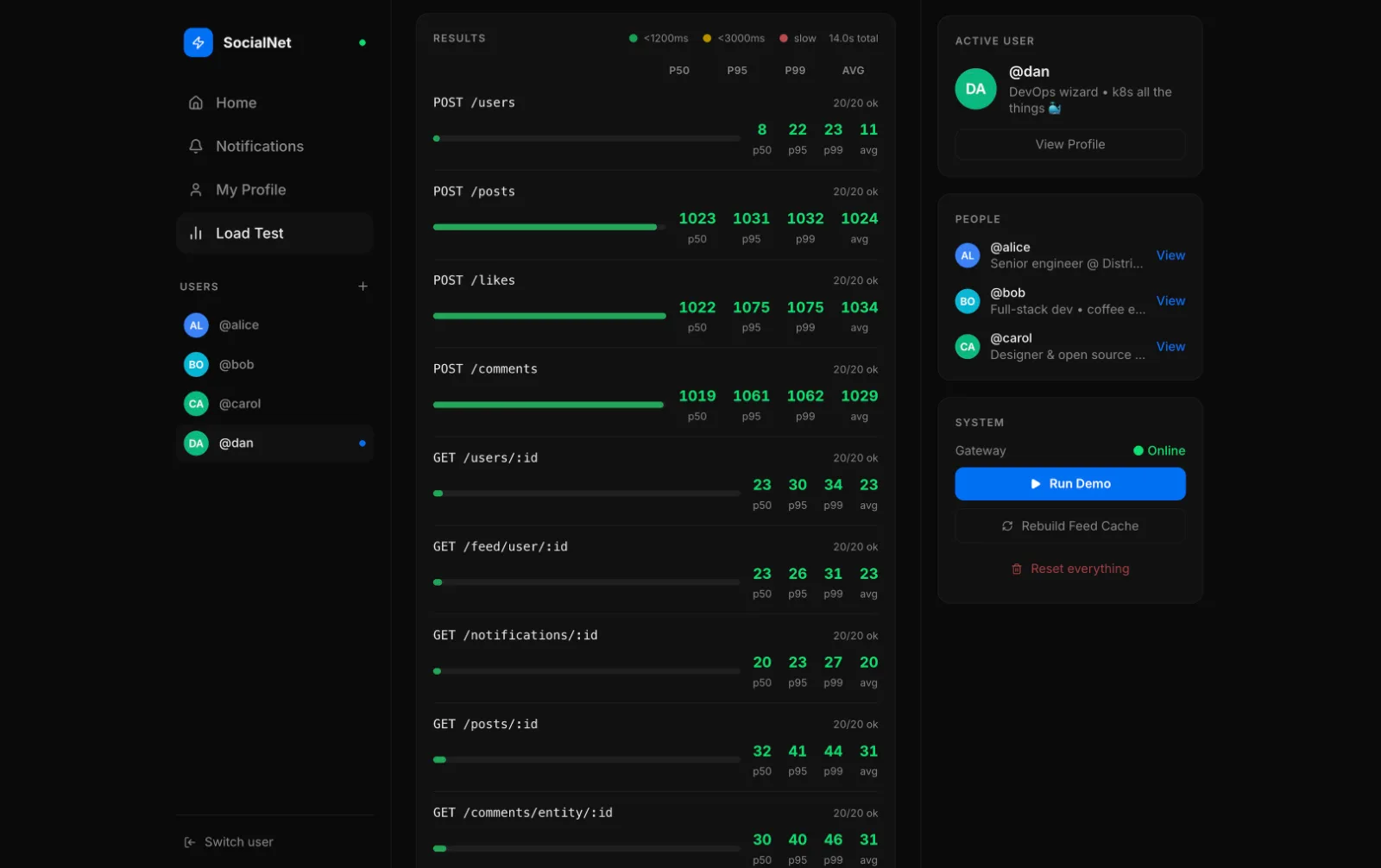
Task: Click the Notifications bell icon
Action: pyautogui.click(x=196, y=146)
